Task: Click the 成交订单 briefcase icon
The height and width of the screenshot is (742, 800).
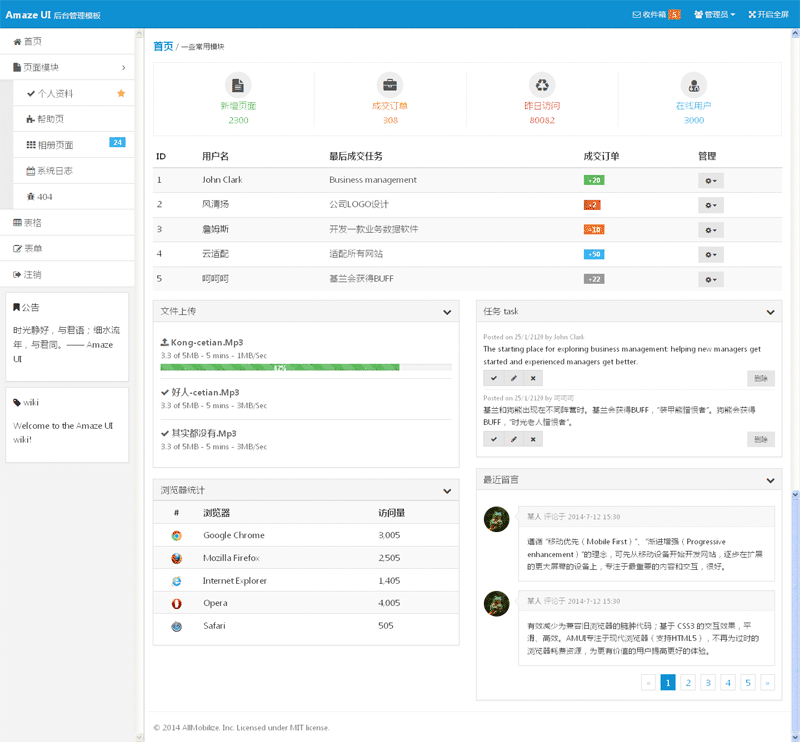Action: point(390,85)
